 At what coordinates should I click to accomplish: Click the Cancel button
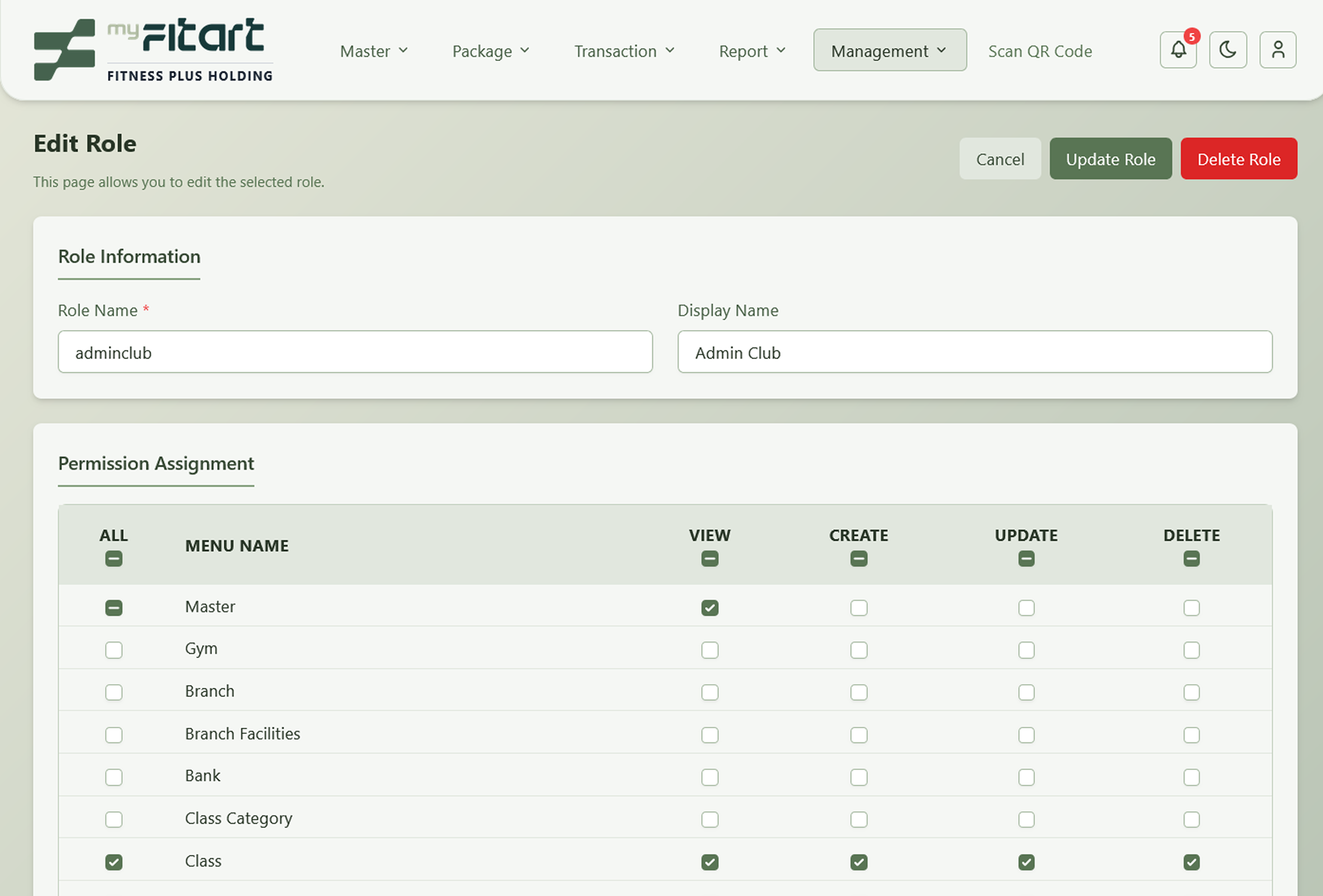click(x=1000, y=159)
